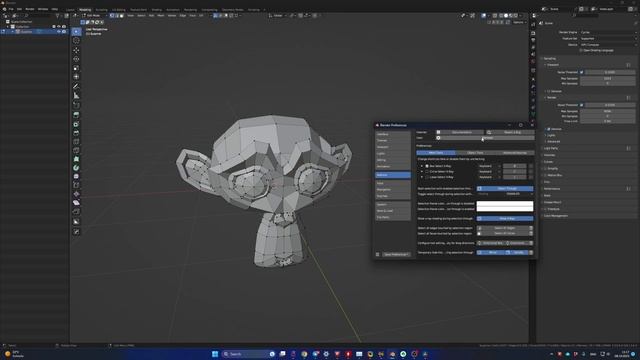Image resolution: width=640 pixels, height=360 pixels.
Task: Select the Transform tool in the left toolbar
Action: (76, 77)
